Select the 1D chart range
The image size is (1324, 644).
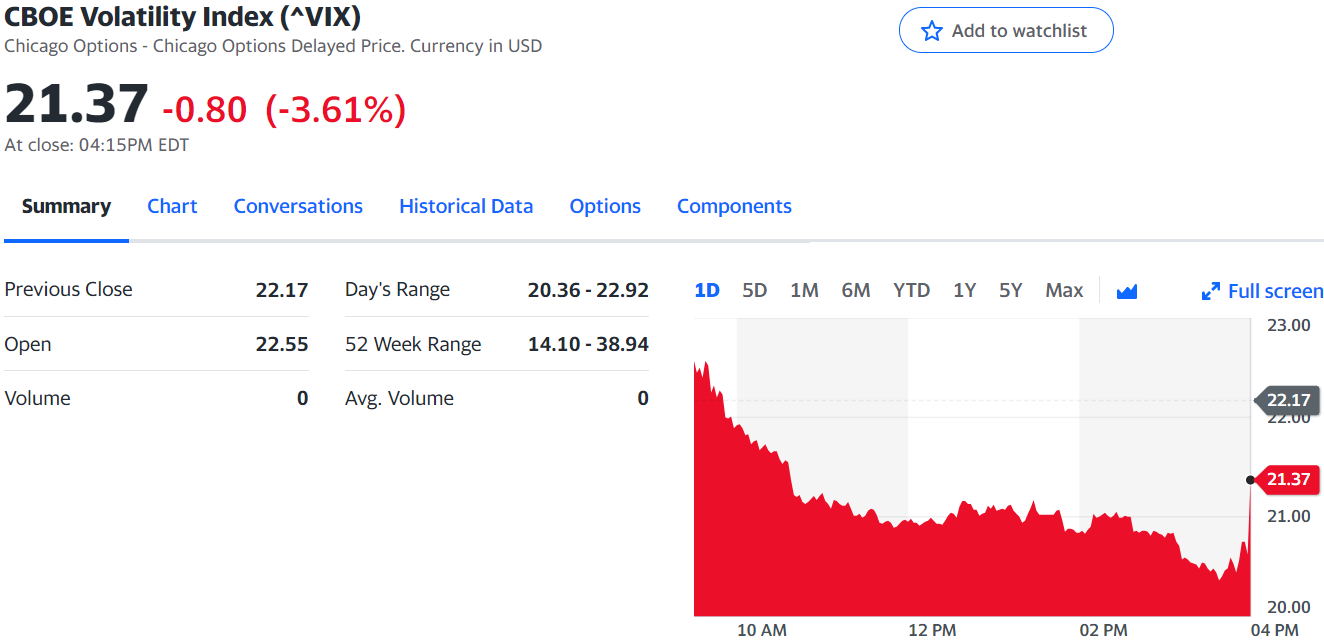(707, 290)
